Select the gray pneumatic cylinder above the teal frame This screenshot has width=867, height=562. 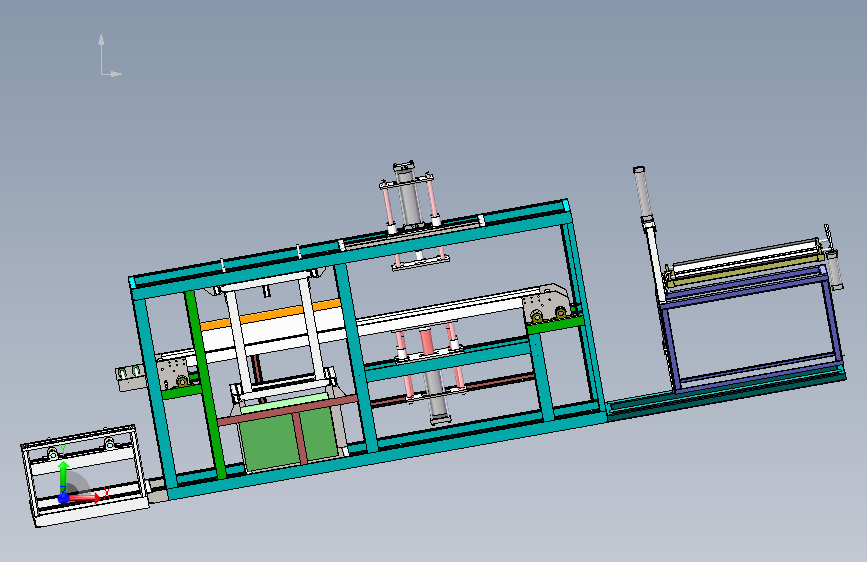point(408,195)
